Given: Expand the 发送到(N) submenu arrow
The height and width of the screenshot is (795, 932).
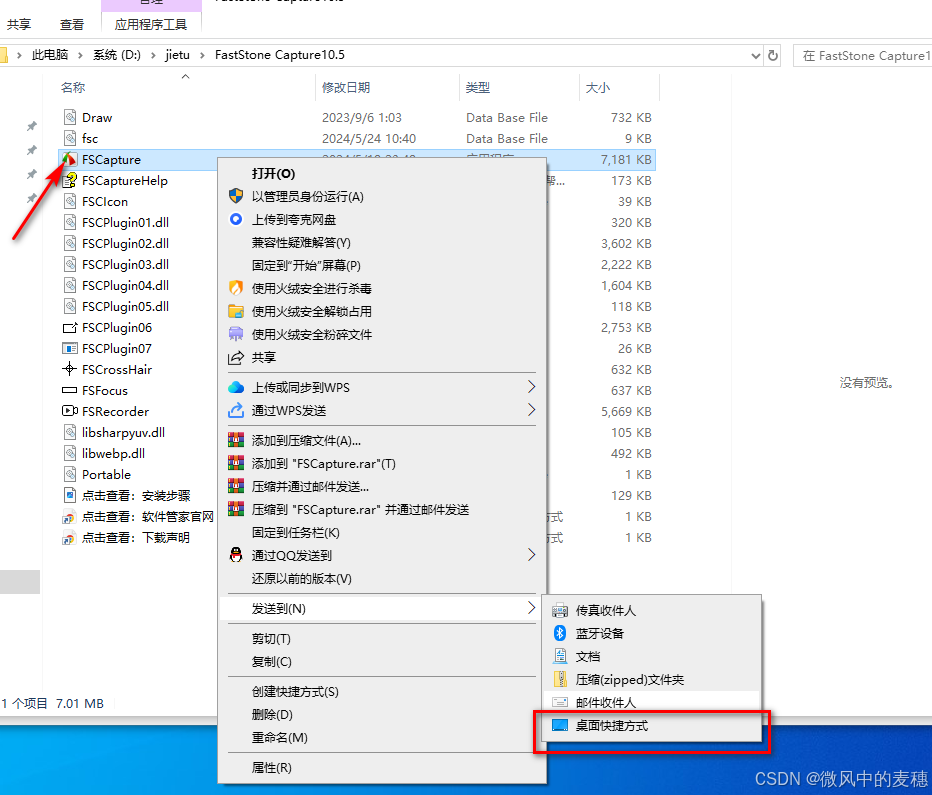Looking at the screenshot, I should click(531, 608).
